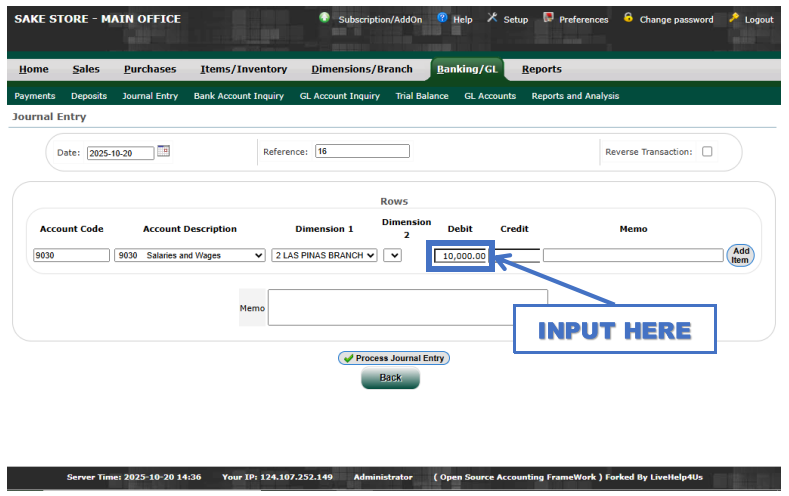Click the Back button
Viewport: 789px width, 496px height.
[x=390, y=378]
